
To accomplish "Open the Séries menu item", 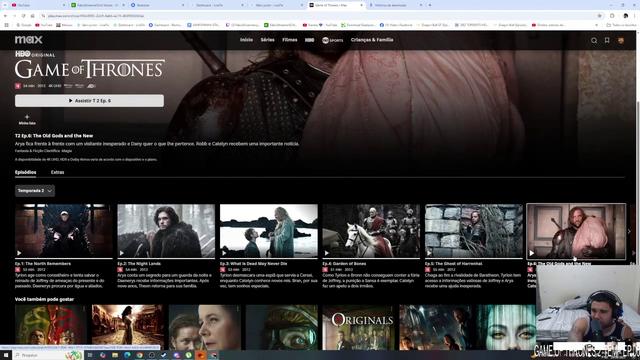I will (x=267, y=40).
